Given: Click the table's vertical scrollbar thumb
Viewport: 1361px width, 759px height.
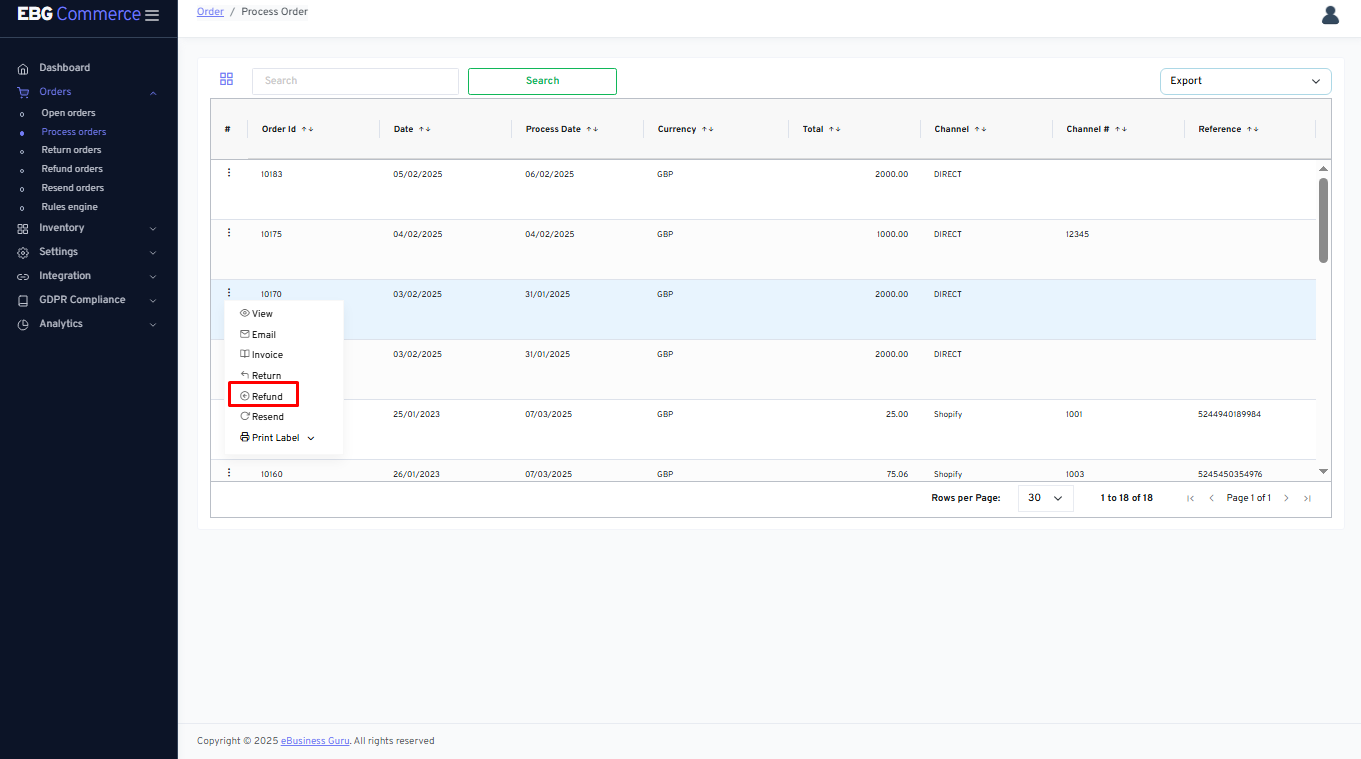Looking at the screenshot, I should pos(1323,220).
